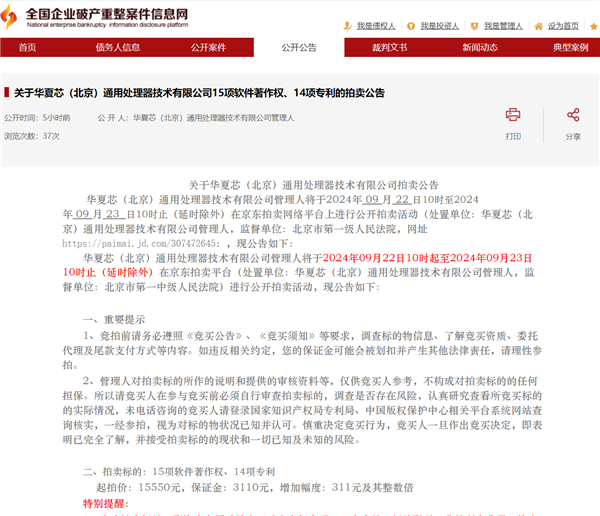
Task: Click the site flame logo icon
Action: [8, 17]
